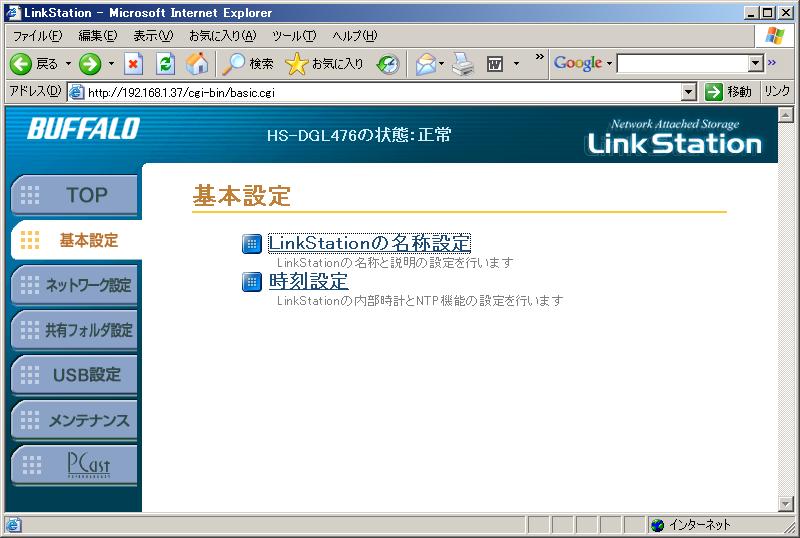Expand the toolbar overflow chevron near Google

coord(539,57)
